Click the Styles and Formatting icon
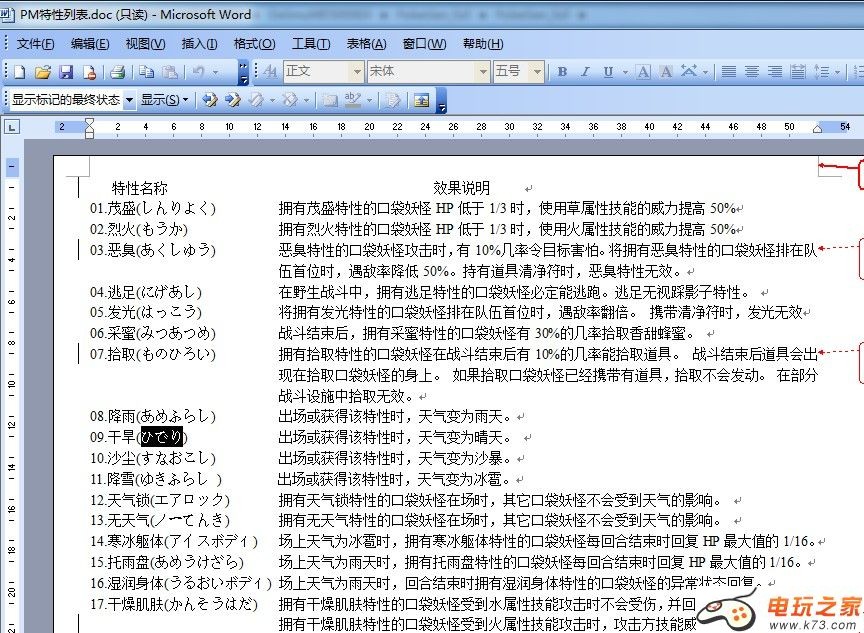The width and height of the screenshot is (864, 633). tap(268, 72)
